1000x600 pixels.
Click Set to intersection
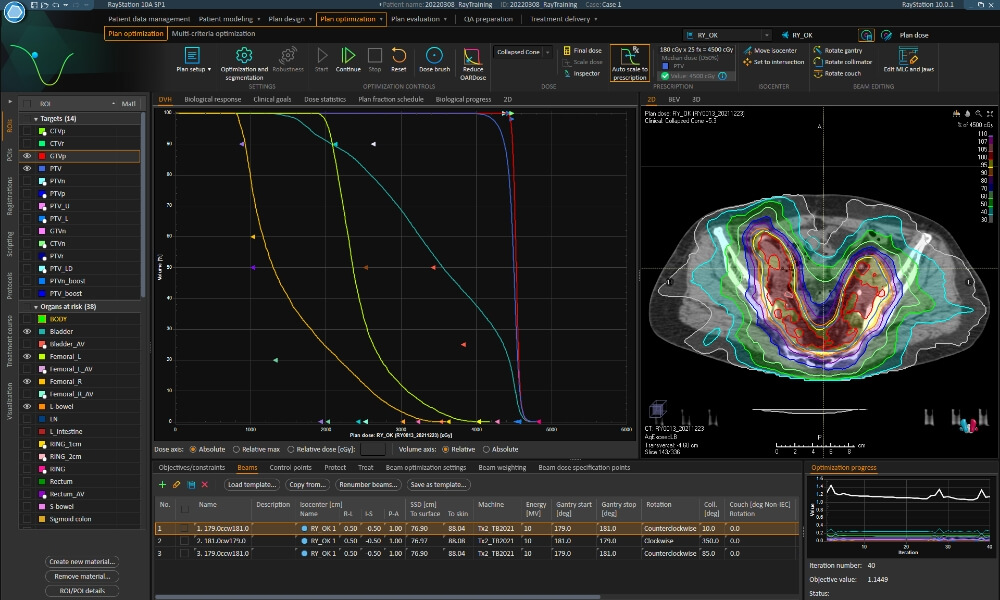[774, 62]
